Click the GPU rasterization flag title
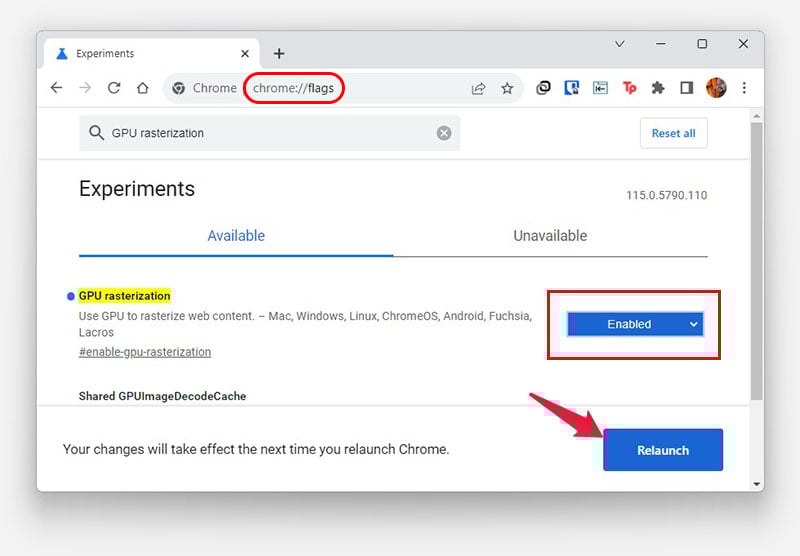The height and width of the screenshot is (556, 800). tap(124, 296)
